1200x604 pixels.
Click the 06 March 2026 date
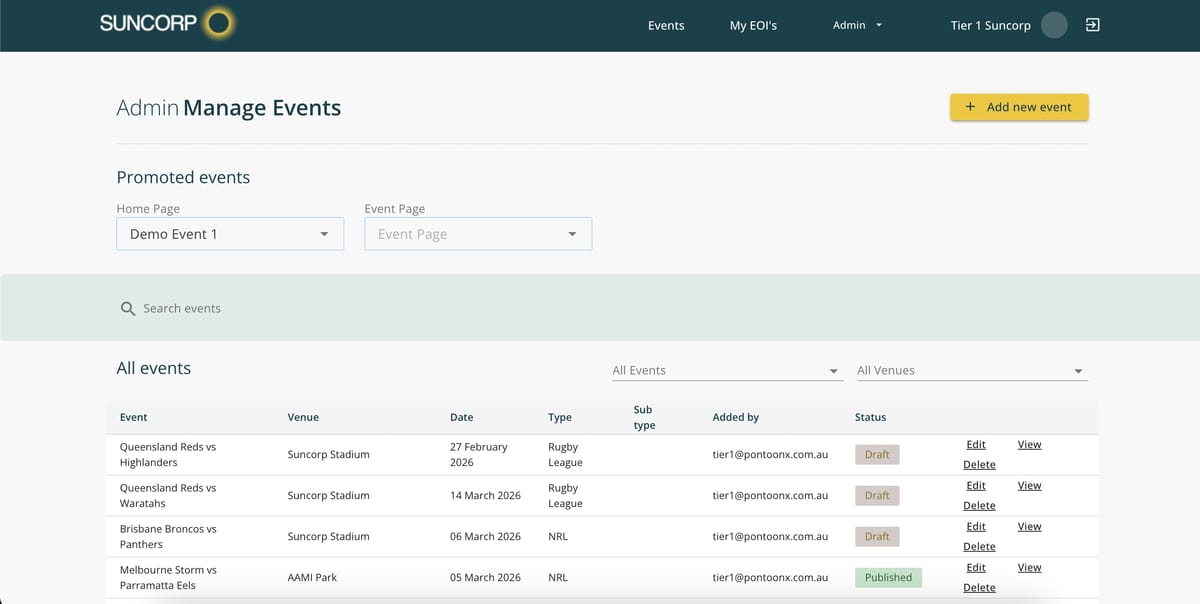coord(485,537)
